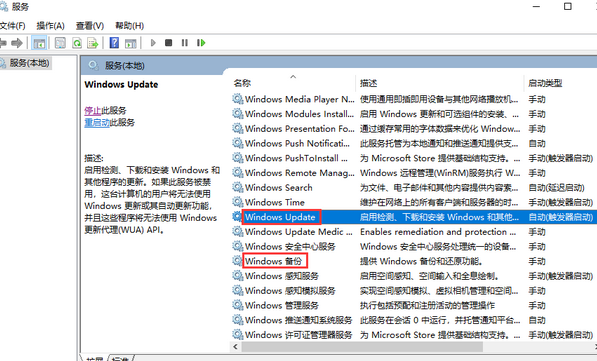The image size is (597, 361).
Task: Click description 'Enables remediation and protection'
Action: click(438, 232)
